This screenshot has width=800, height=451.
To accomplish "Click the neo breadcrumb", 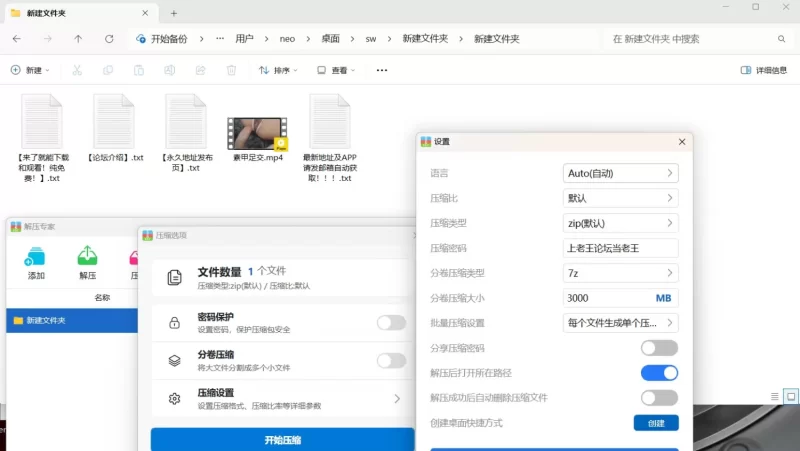I will pos(287,39).
